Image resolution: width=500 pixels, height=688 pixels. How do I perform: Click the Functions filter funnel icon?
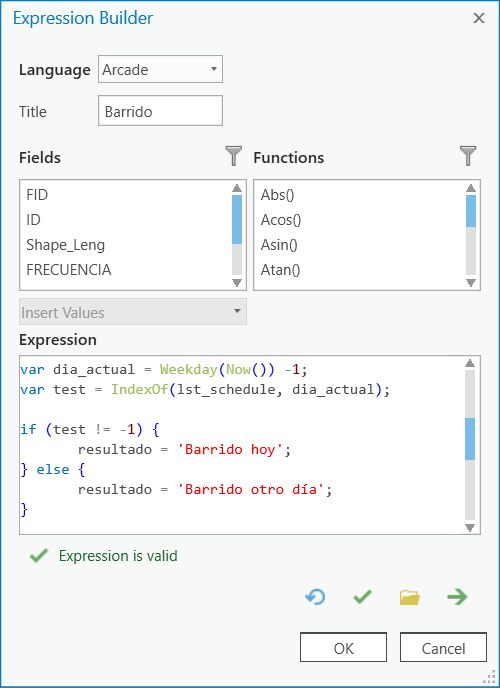coord(468,157)
